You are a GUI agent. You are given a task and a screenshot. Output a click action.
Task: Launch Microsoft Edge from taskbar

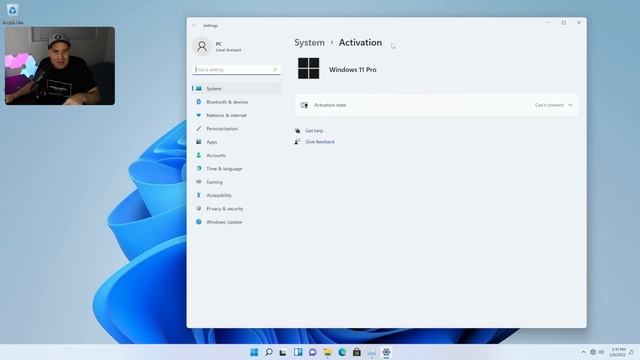pos(342,352)
